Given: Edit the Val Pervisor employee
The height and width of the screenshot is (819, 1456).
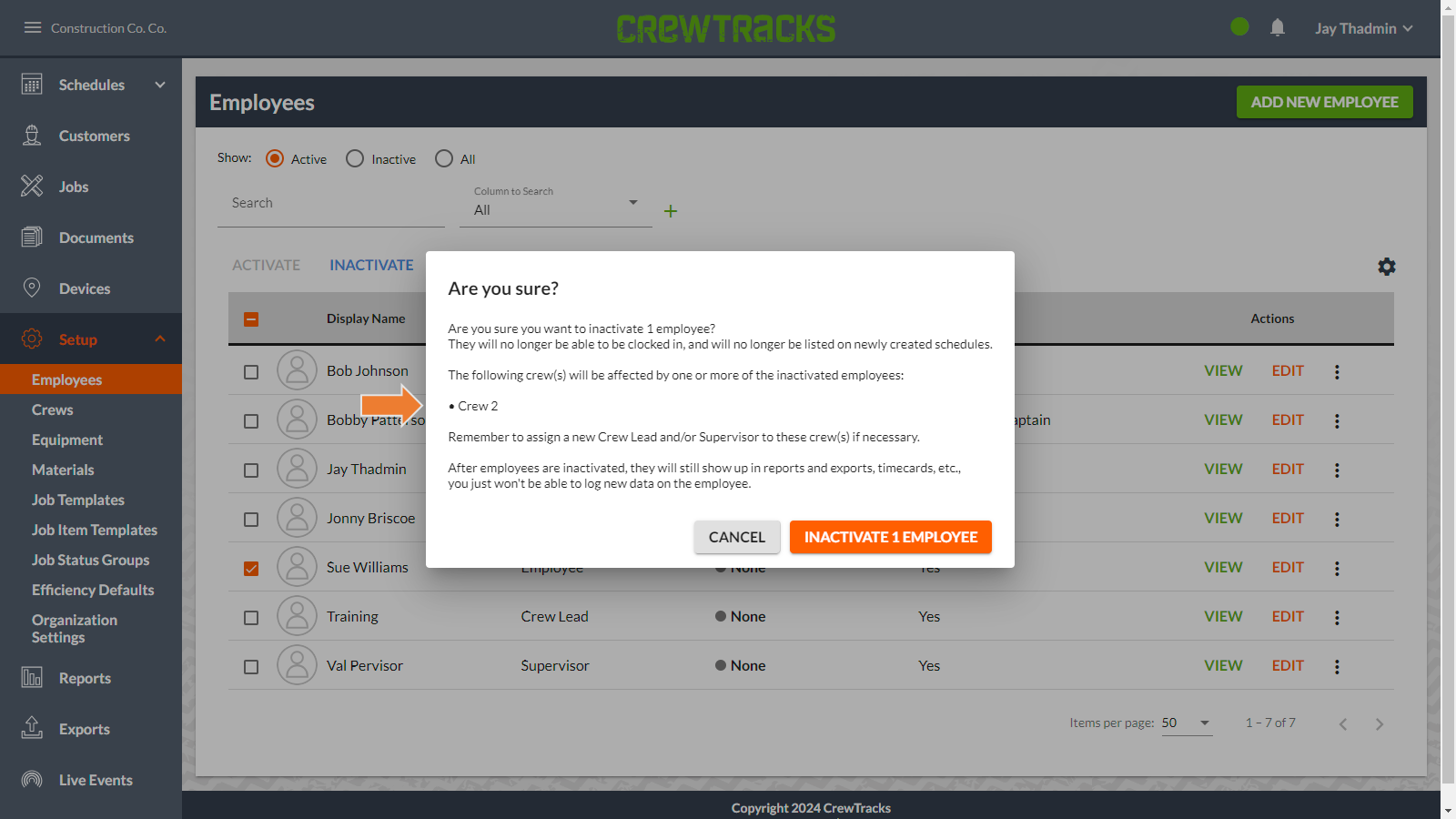Looking at the screenshot, I should [1288, 665].
